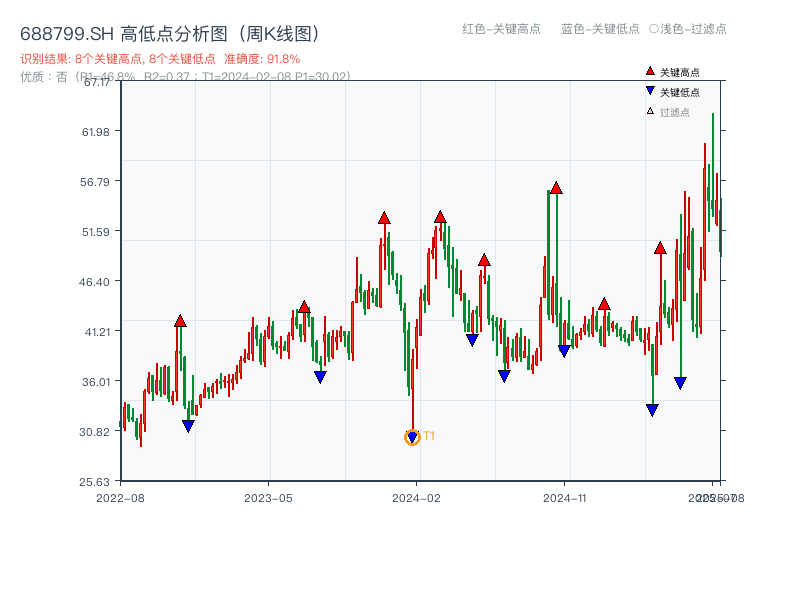Image resolution: width=800 pixels, height=600 pixels.
Task: Click the second red high marker in mid-2023
Action: tap(304, 307)
